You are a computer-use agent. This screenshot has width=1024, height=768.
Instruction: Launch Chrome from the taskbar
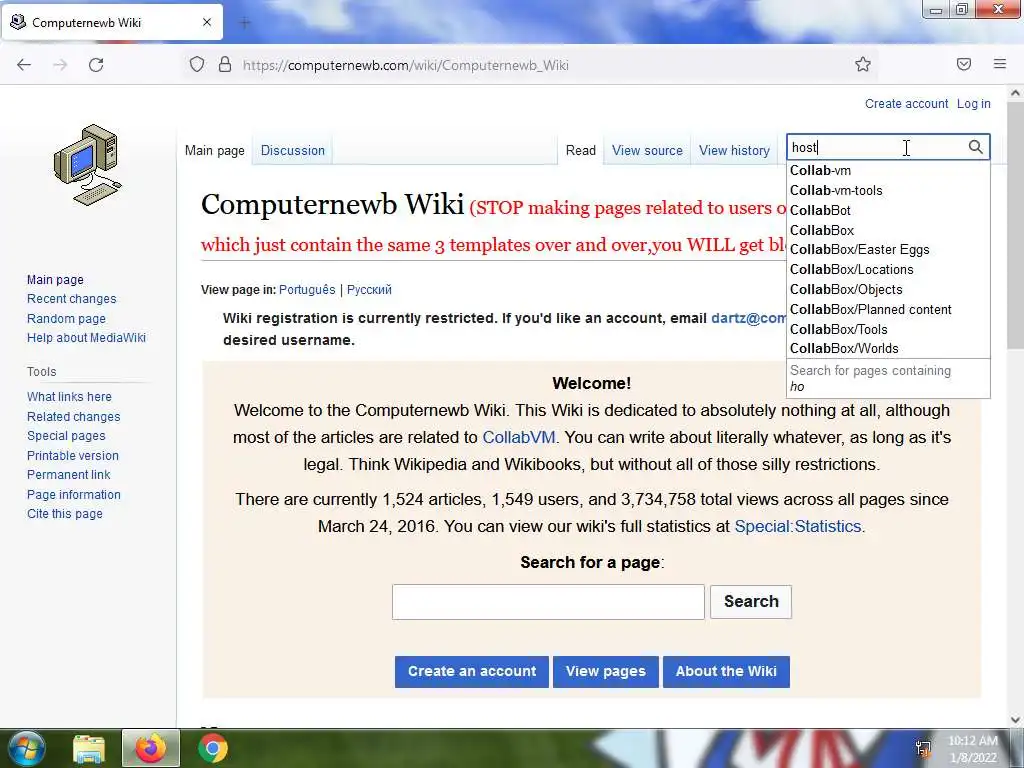pos(213,748)
